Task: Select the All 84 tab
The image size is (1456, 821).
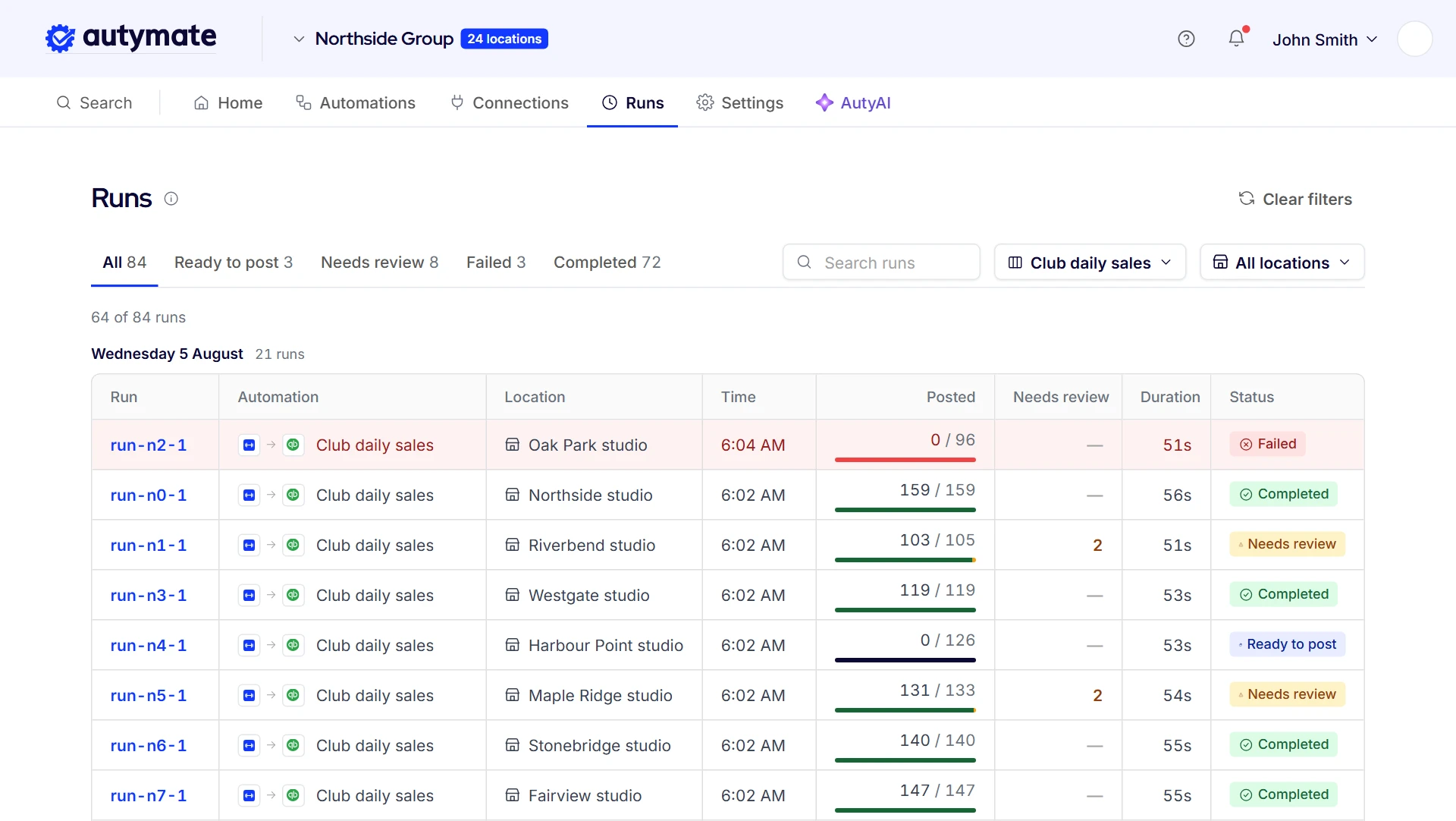Action: [124, 263]
